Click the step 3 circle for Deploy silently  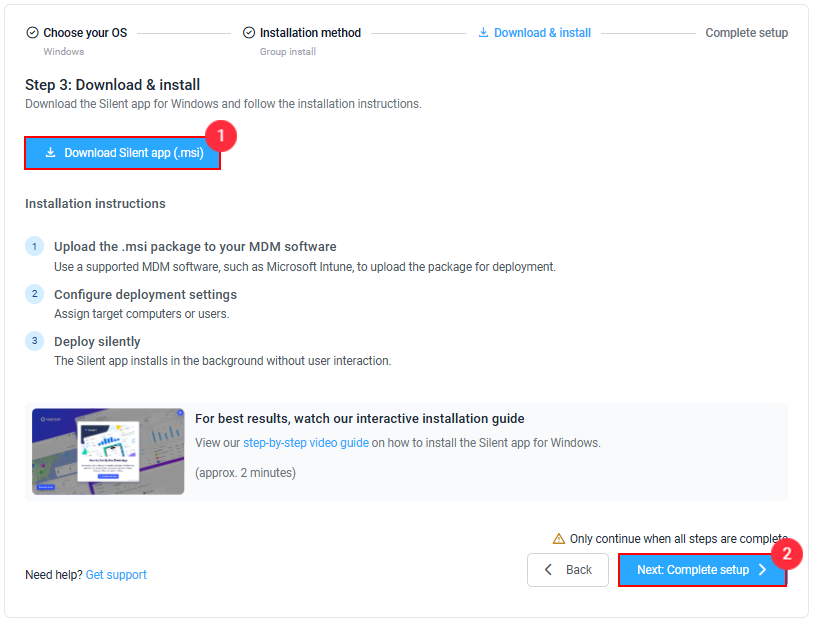[35, 341]
